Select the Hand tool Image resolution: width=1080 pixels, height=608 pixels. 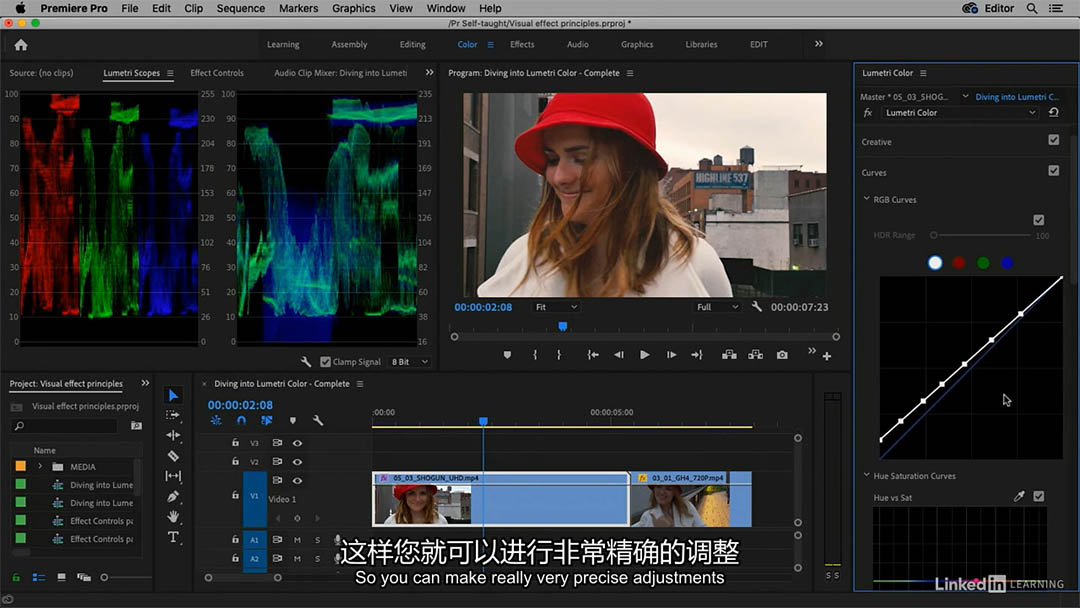173,516
